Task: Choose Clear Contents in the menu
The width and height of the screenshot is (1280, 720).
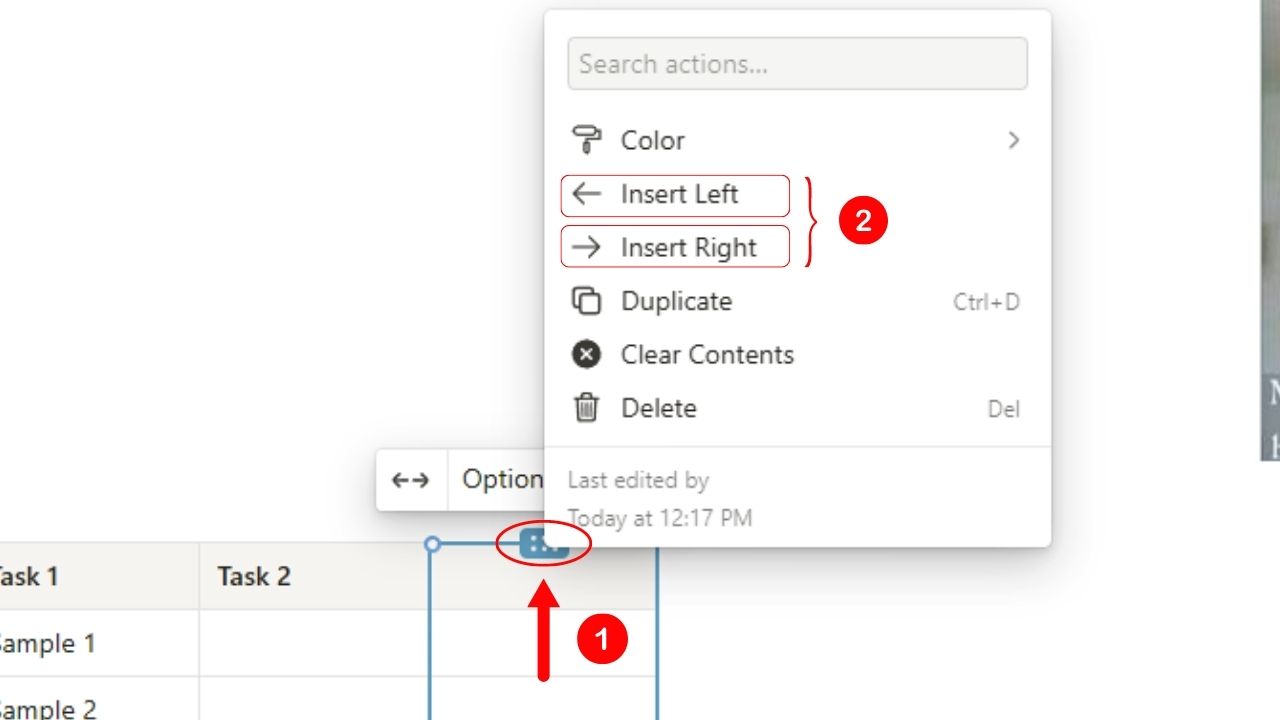Action: tap(707, 354)
